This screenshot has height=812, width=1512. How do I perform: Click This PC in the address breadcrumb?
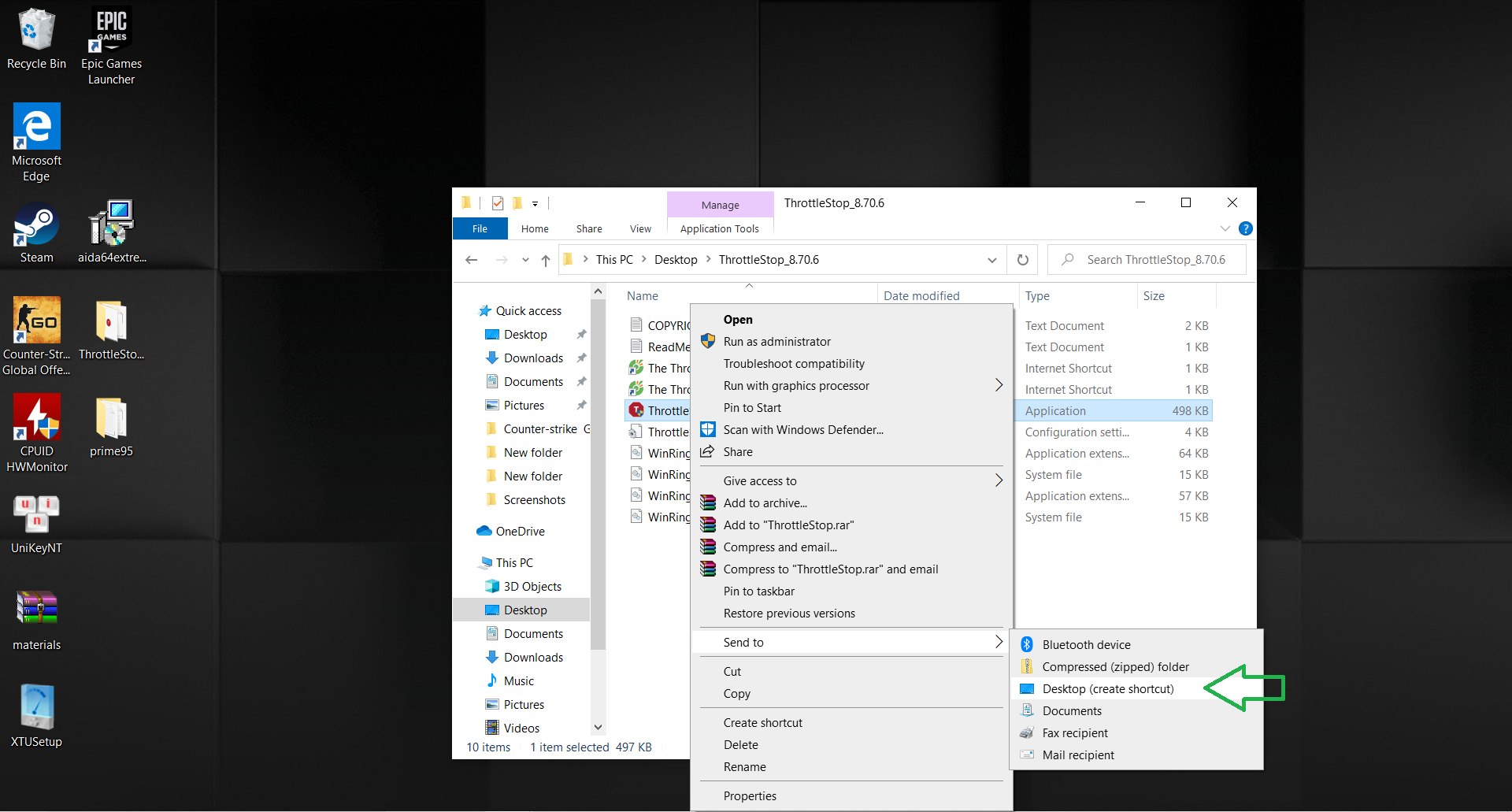614,260
